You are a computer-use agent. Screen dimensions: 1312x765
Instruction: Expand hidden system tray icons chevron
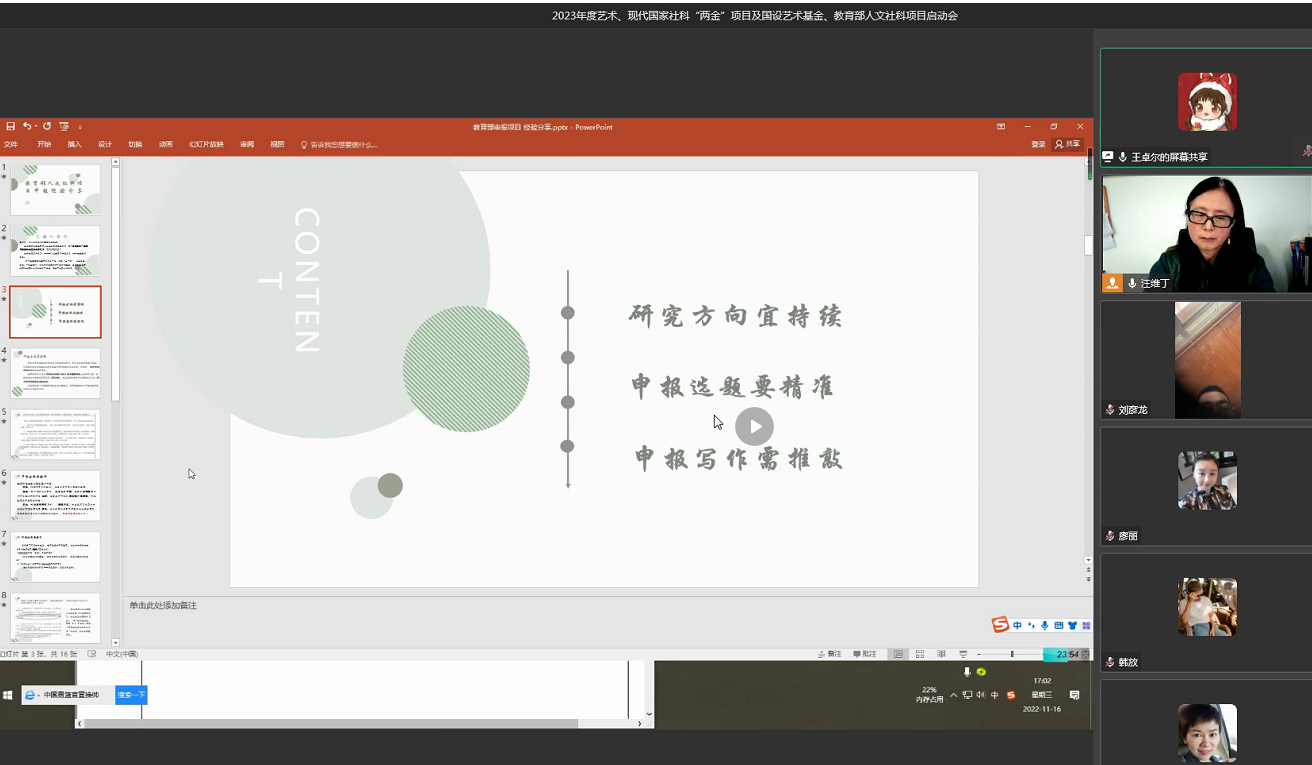[953, 695]
